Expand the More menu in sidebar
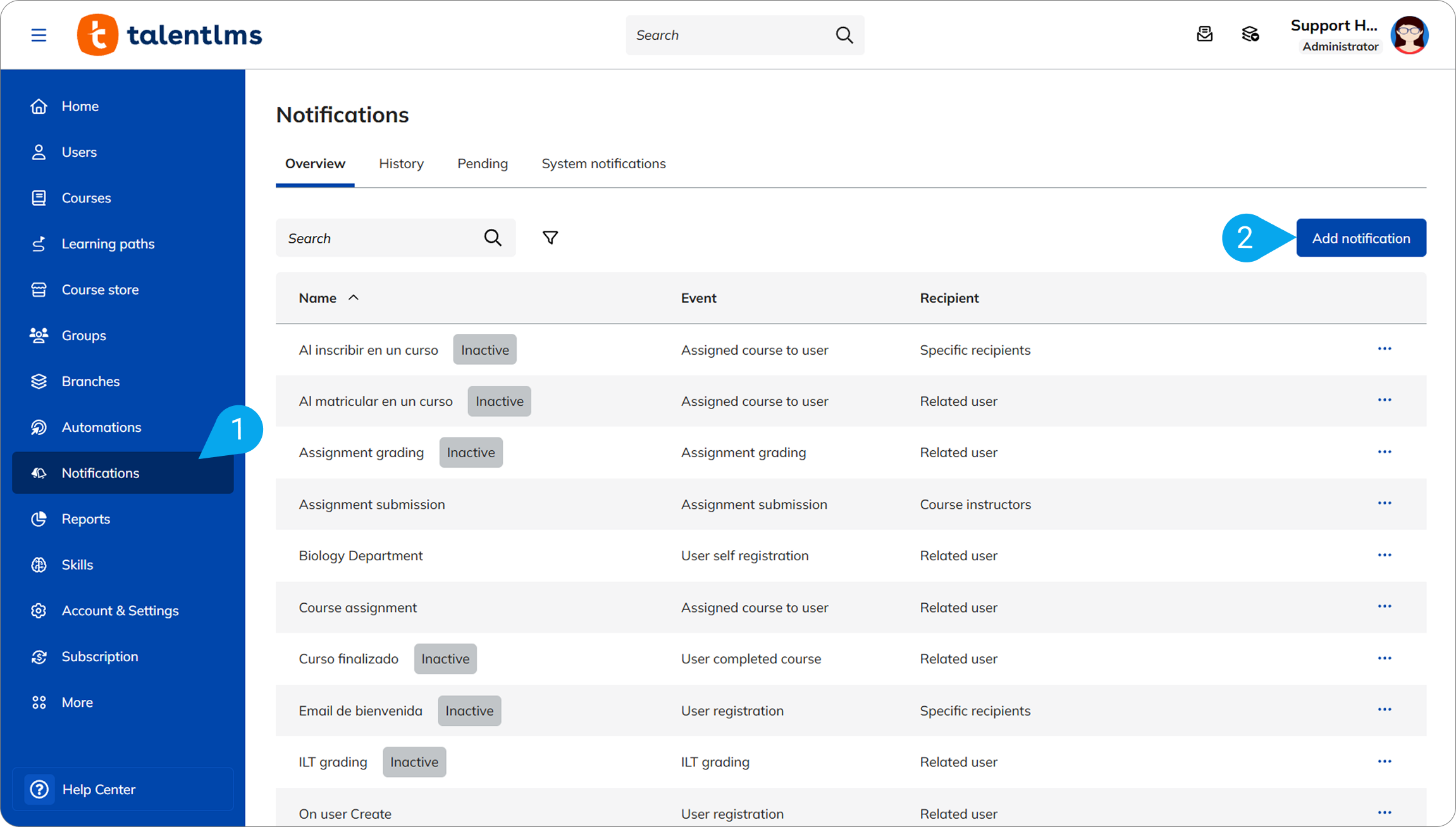 pyautogui.click(x=77, y=702)
